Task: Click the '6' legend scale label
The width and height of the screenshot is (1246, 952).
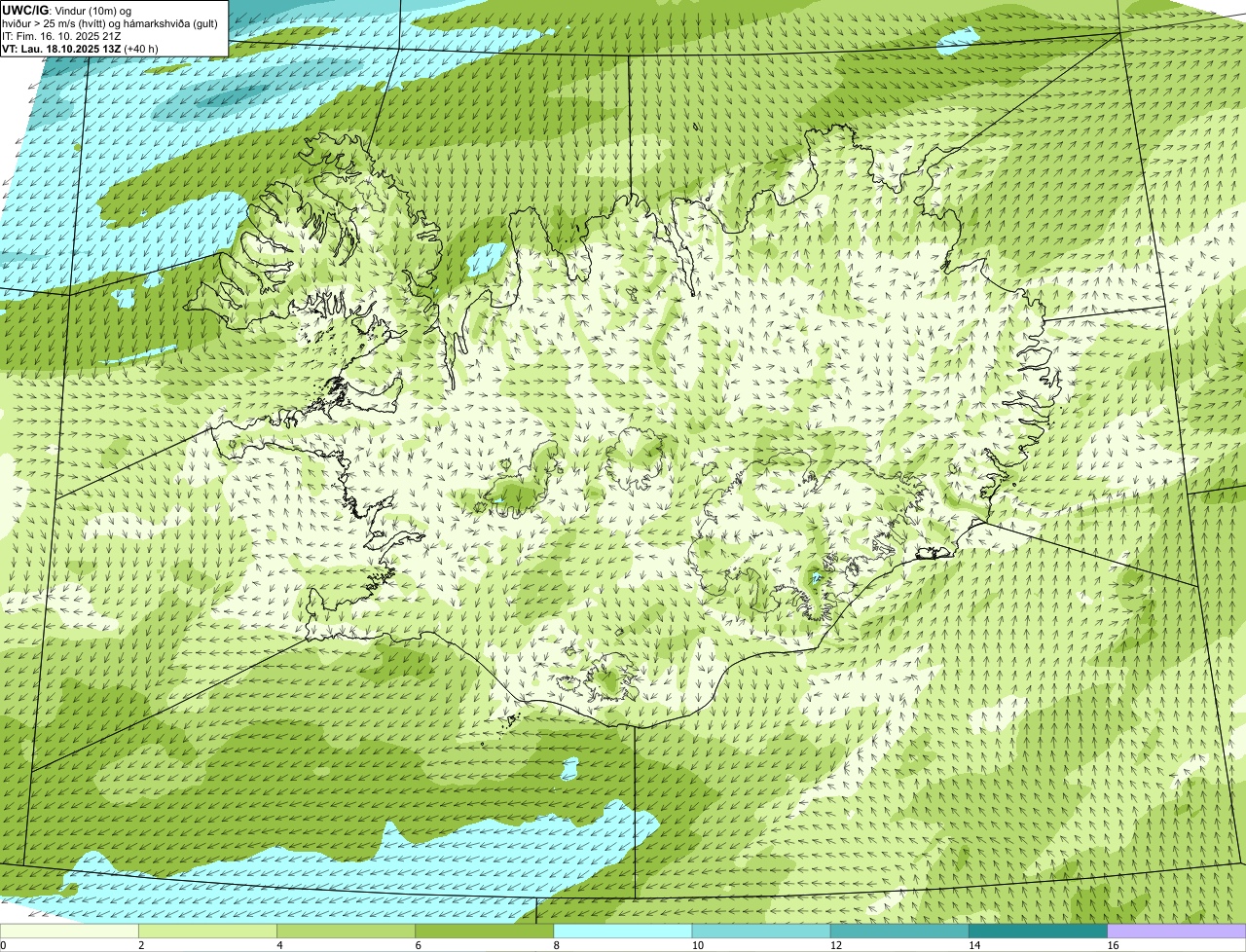Action: (x=418, y=945)
